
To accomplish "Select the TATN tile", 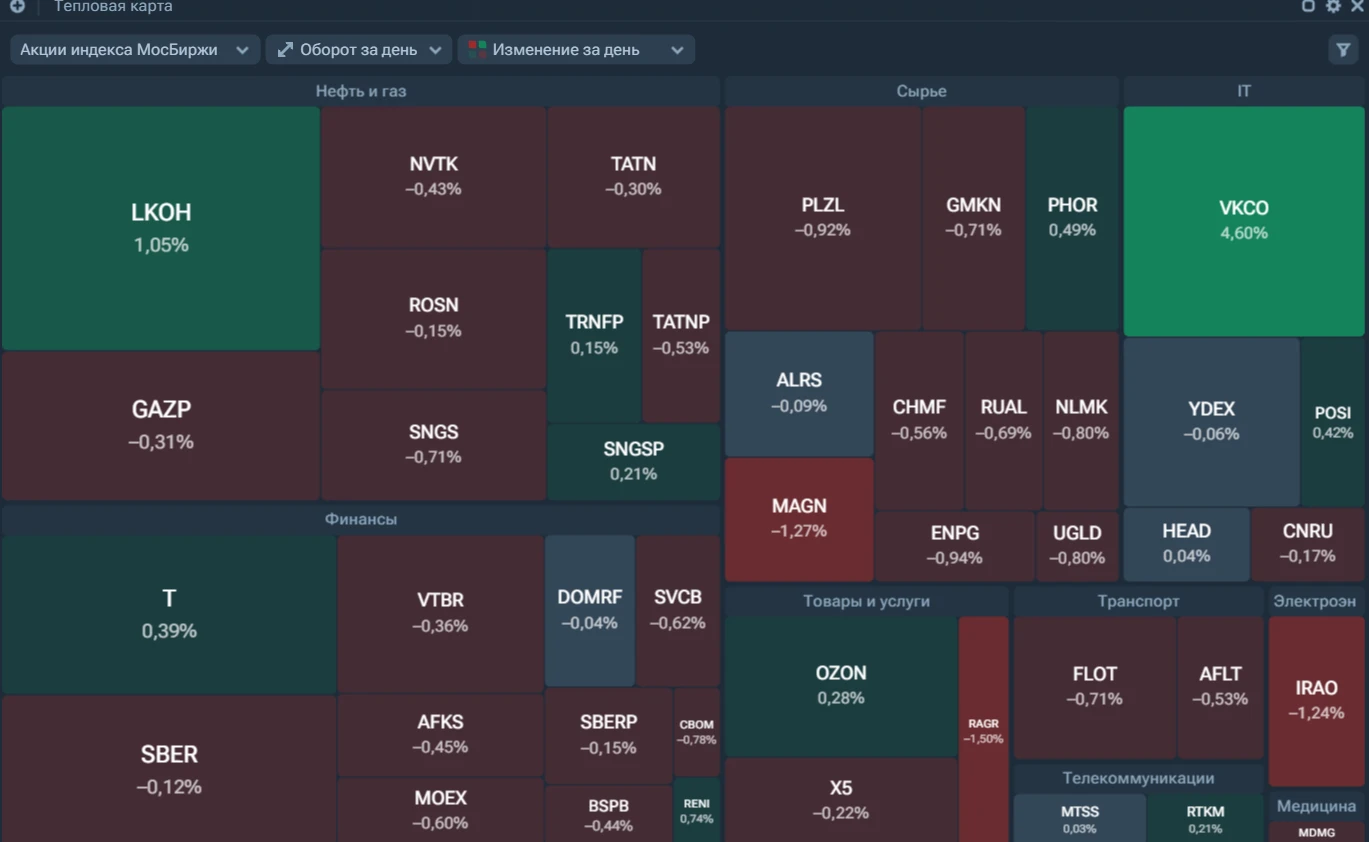I will (x=634, y=176).
